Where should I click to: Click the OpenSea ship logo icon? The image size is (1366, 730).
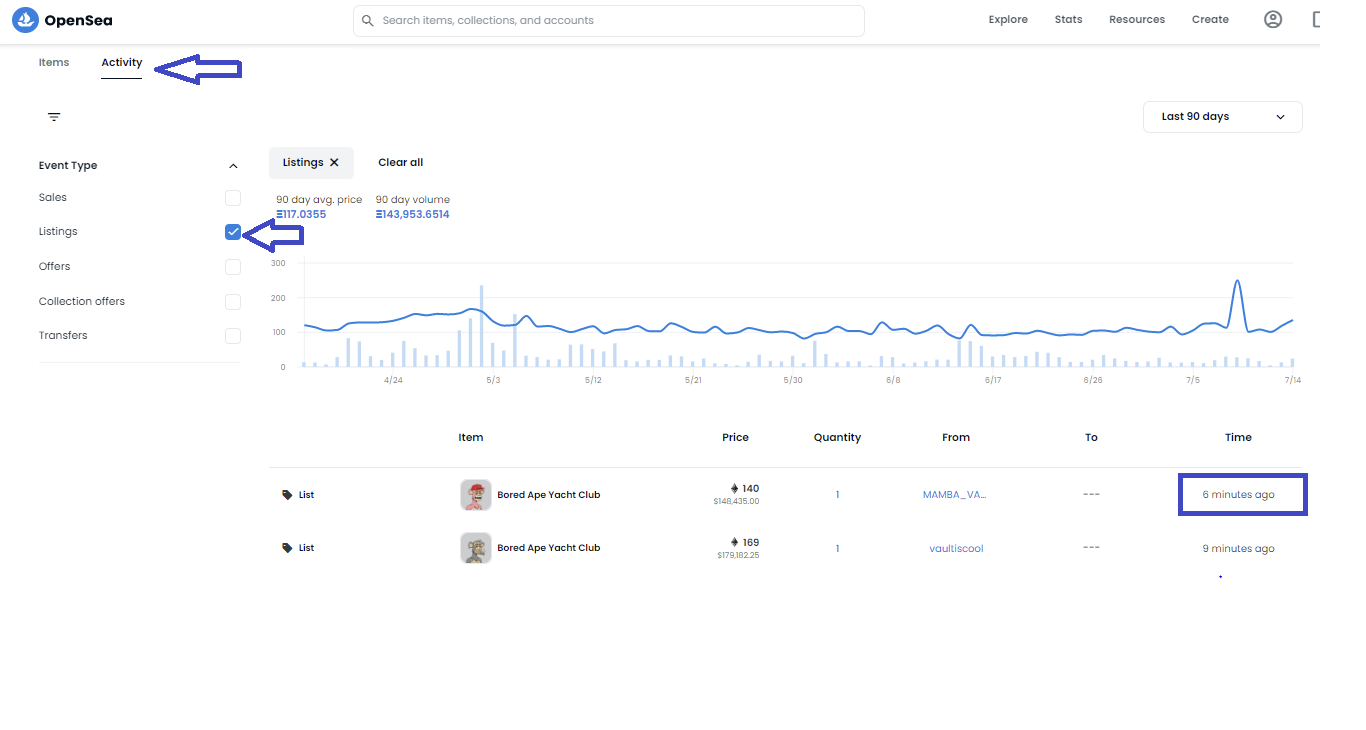coord(25,20)
